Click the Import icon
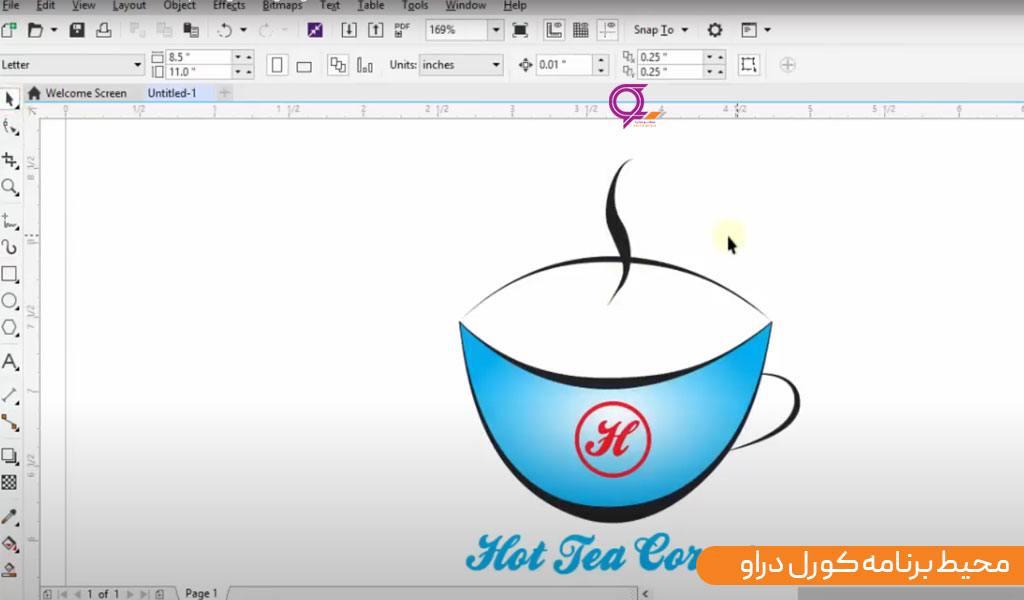1024x600 pixels. (349, 30)
